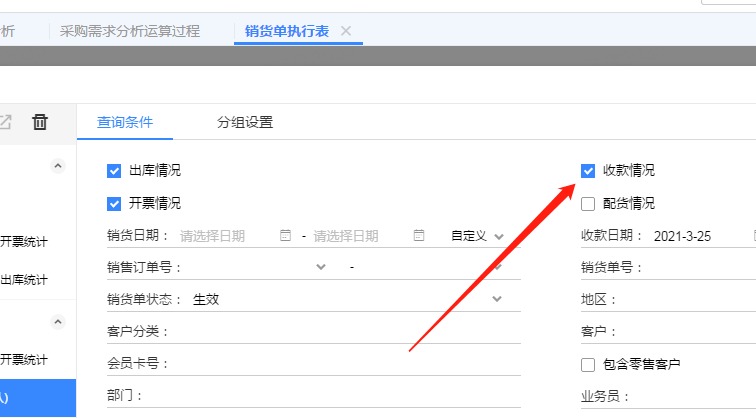Uncheck the 收款情况 checkbox
Viewport: 756px width, 418px height.
coord(588,171)
